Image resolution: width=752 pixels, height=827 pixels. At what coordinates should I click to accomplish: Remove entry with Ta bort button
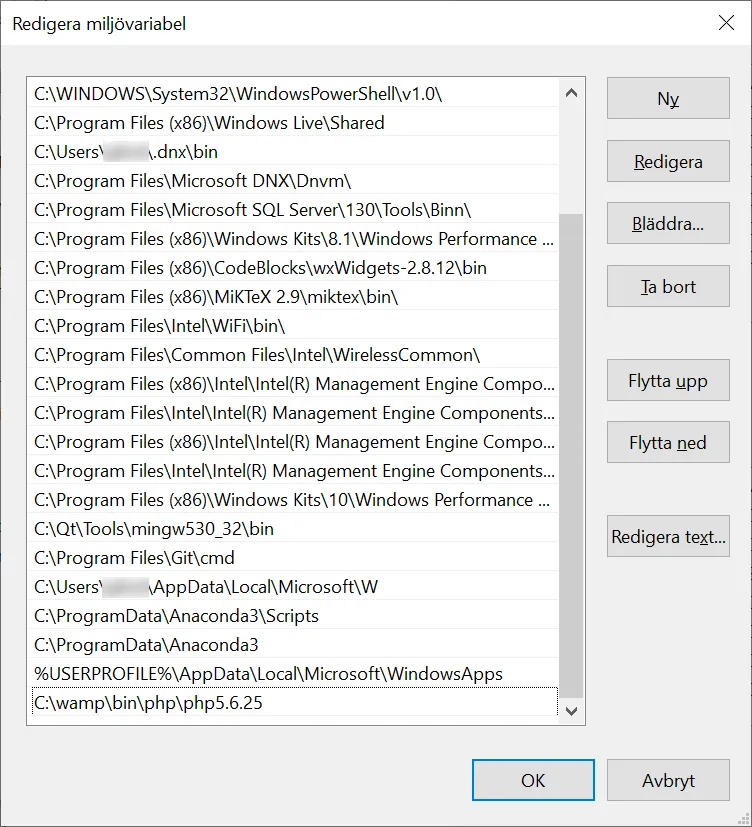pos(668,286)
